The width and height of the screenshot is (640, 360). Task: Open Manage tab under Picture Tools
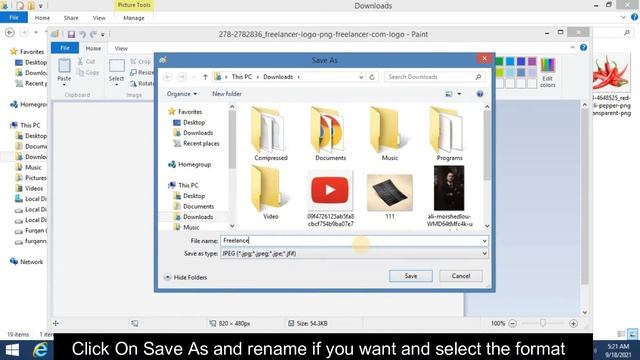click(x=134, y=18)
